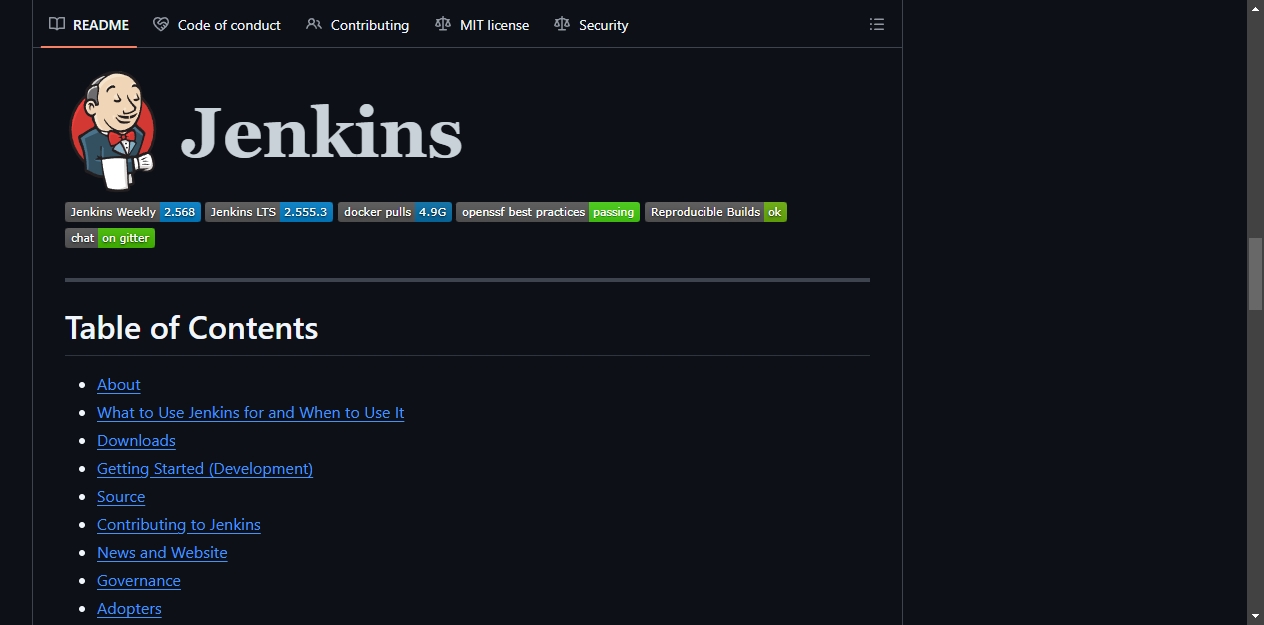This screenshot has height=625, width=1264.
Task: Open What to Use Jenkins for link
Action: pyautogui.click(x=250, y=413)
